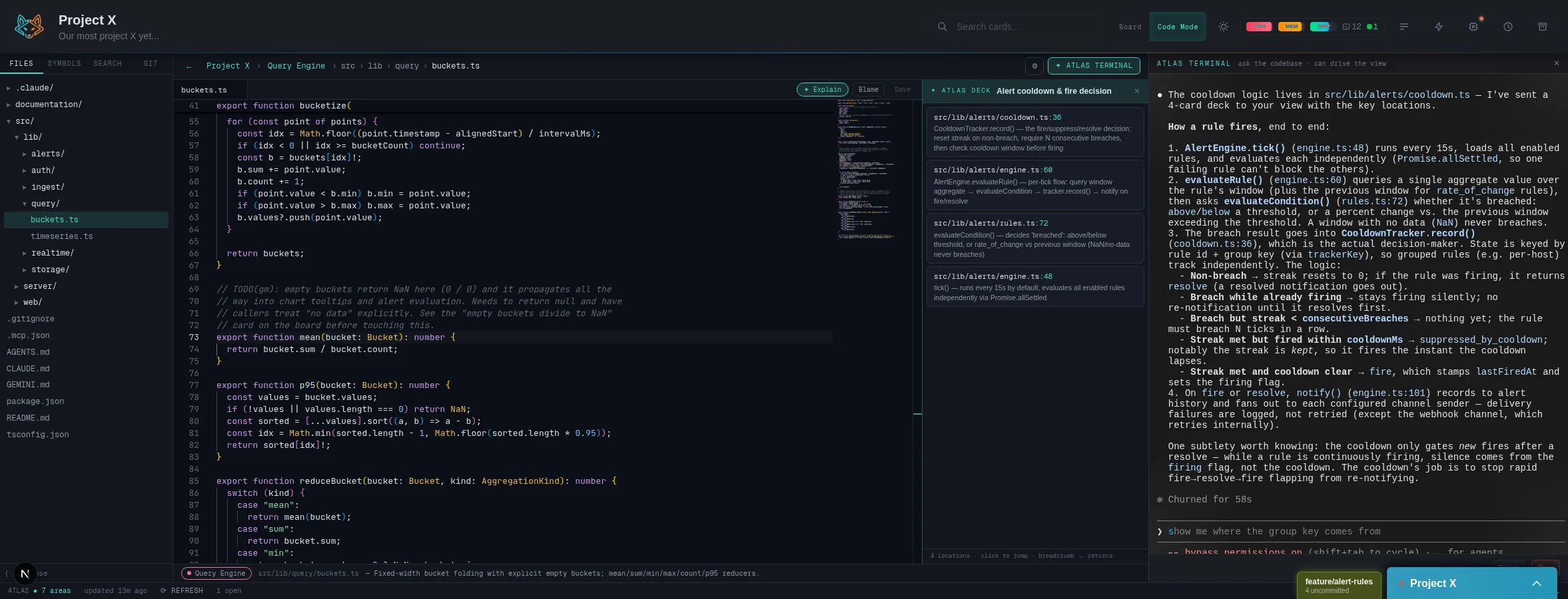
Task: Click the back arrow in breadcrumb bar
Action: click(x=189, y=66)
